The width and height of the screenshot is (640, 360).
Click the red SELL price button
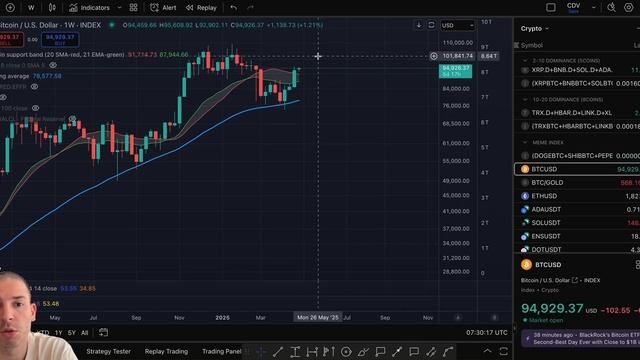click(x=11, y=40)
